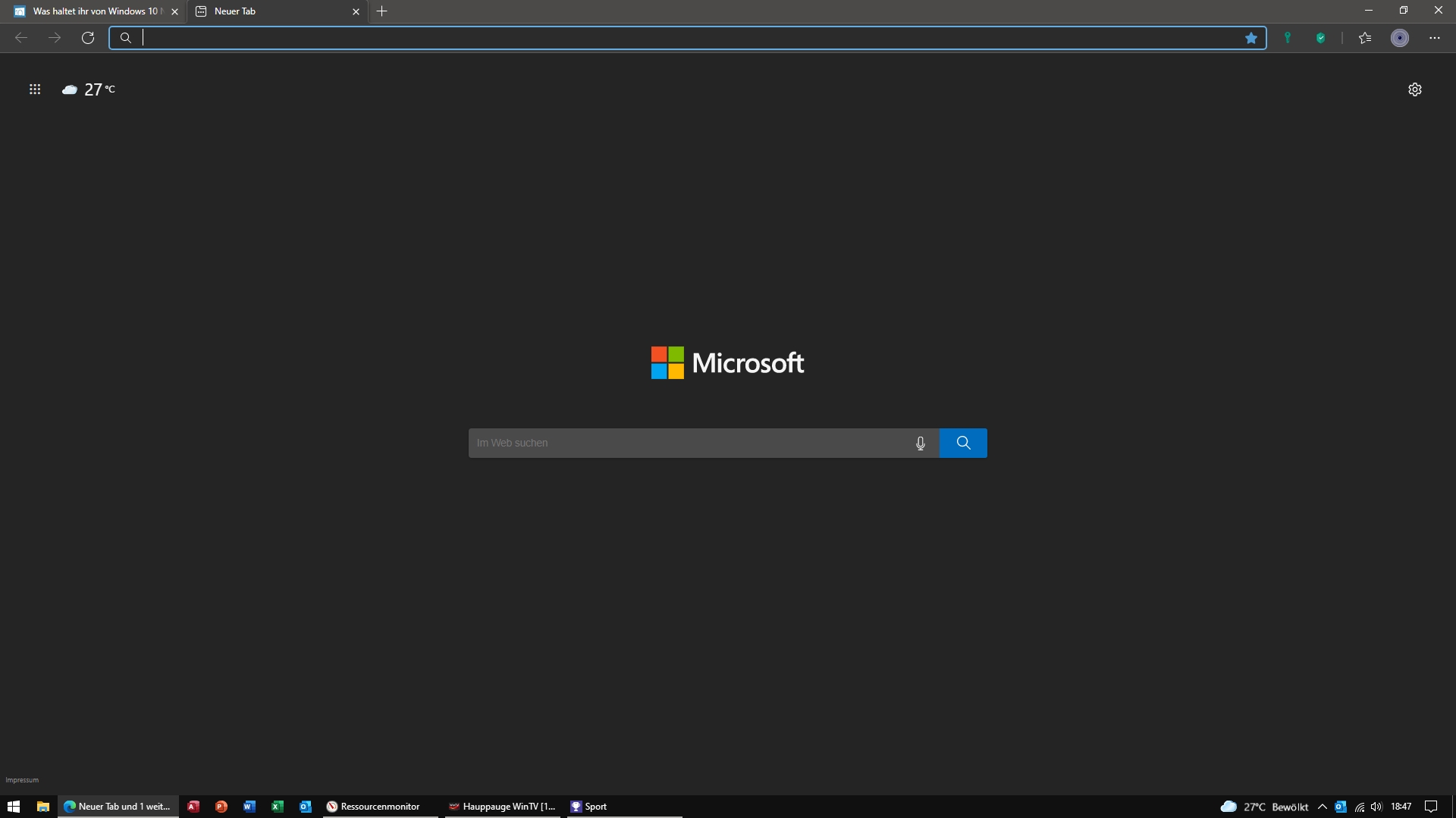Close the 'Neuer Tab' tab
The width and height of the screenshot is (1456, 818).
pos(356,11)
